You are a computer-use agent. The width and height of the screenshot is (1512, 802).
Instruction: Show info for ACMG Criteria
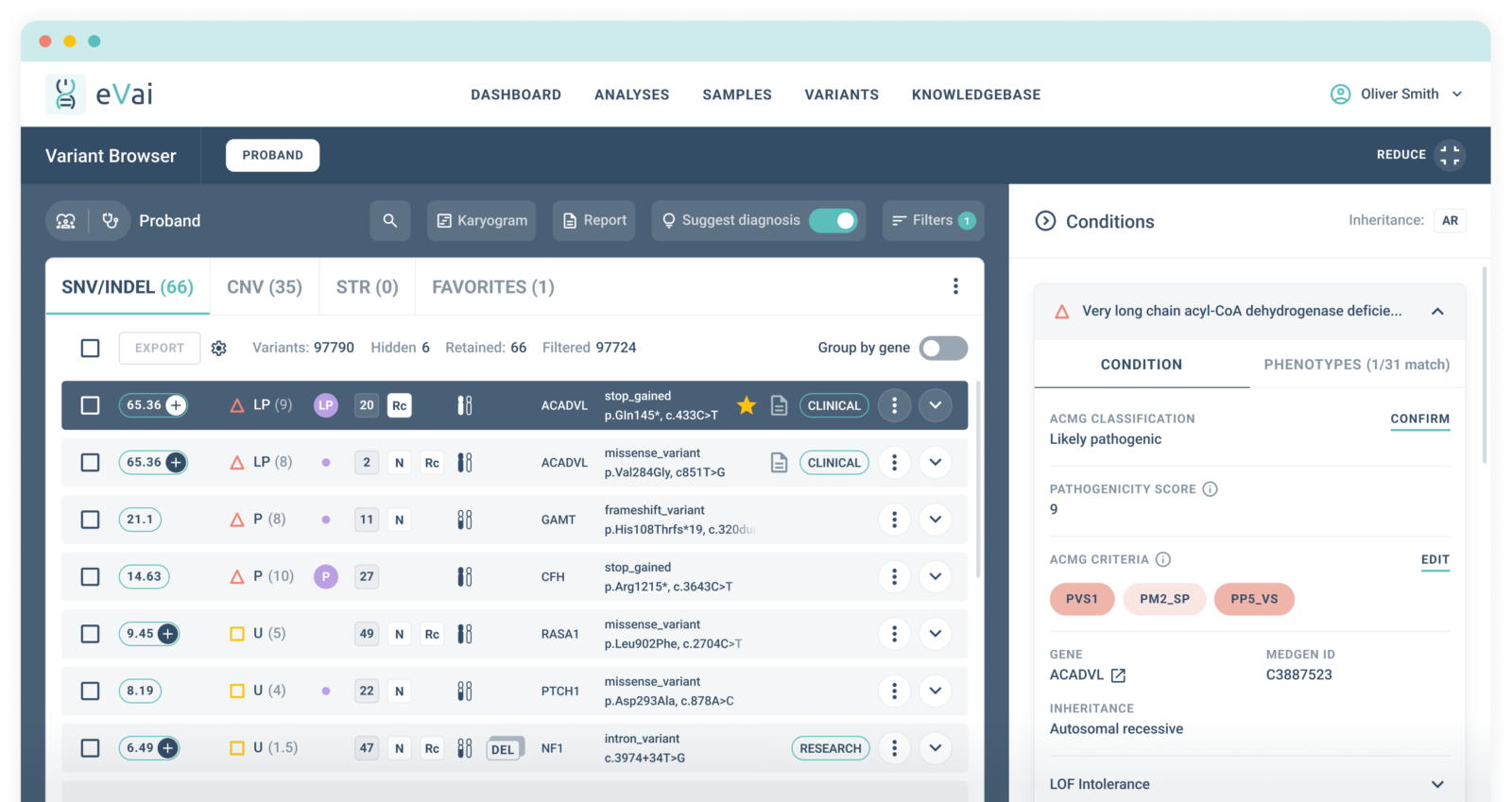(x=1163, y=559)
